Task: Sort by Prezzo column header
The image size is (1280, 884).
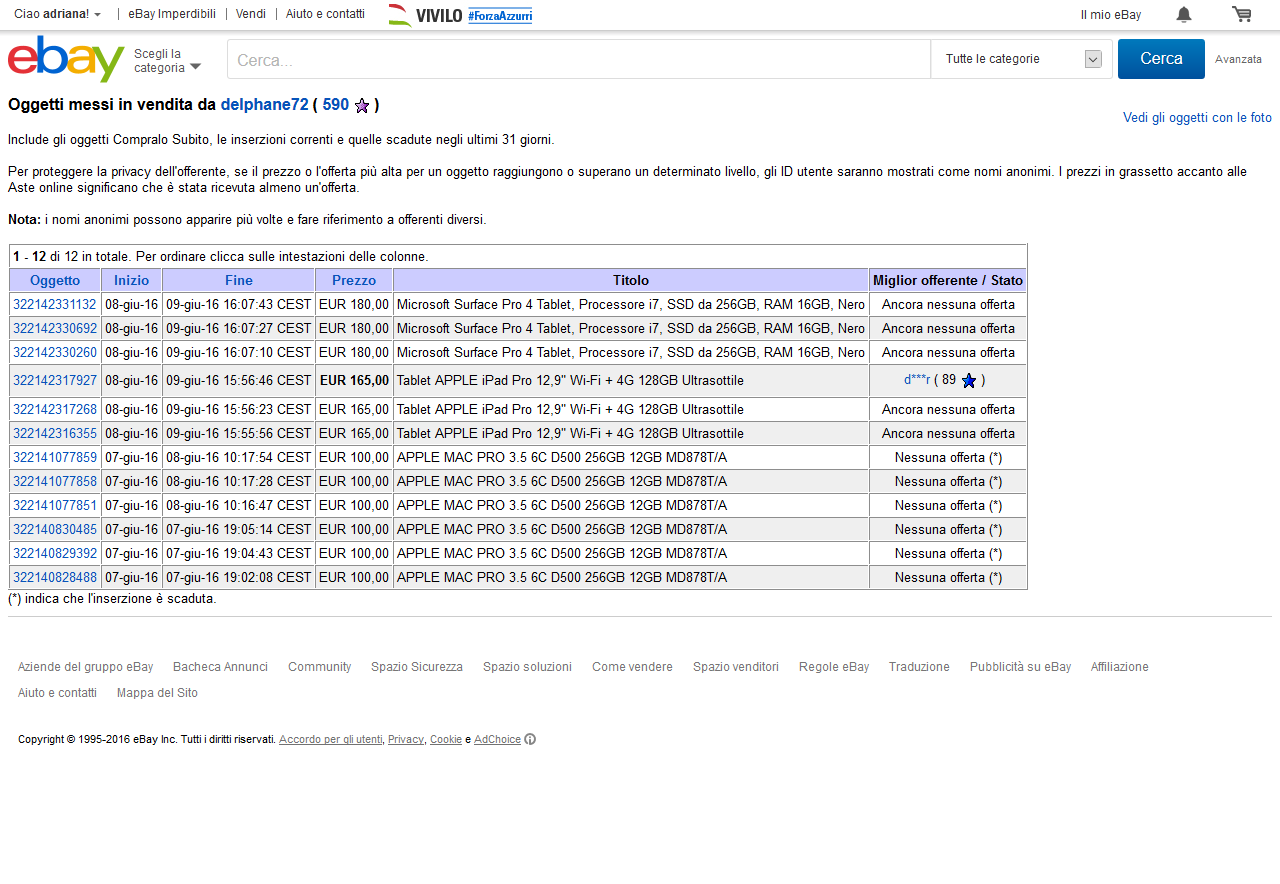Action: coord(354,280)
